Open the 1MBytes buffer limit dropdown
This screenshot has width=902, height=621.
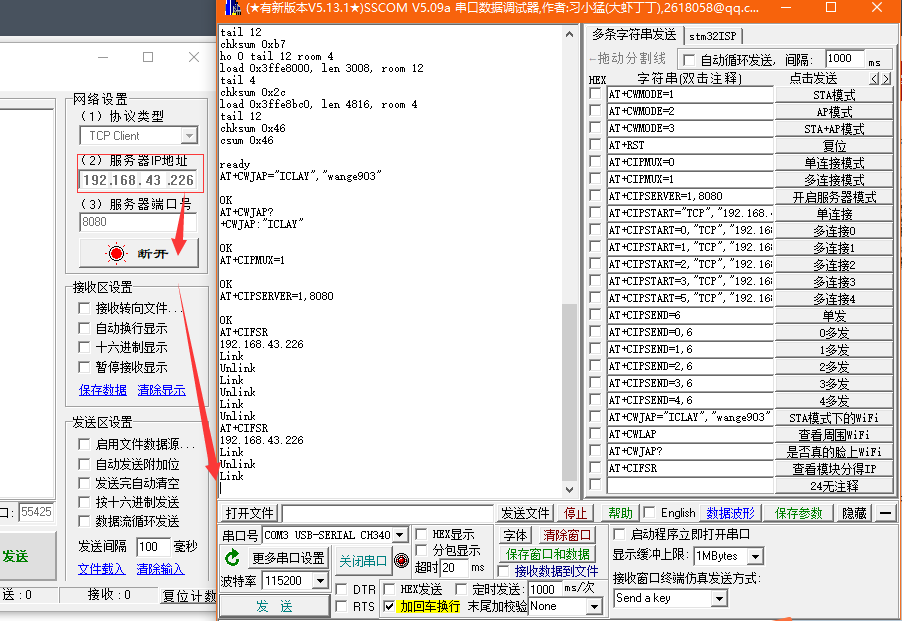pyautogui.click(x=756, y=556)
